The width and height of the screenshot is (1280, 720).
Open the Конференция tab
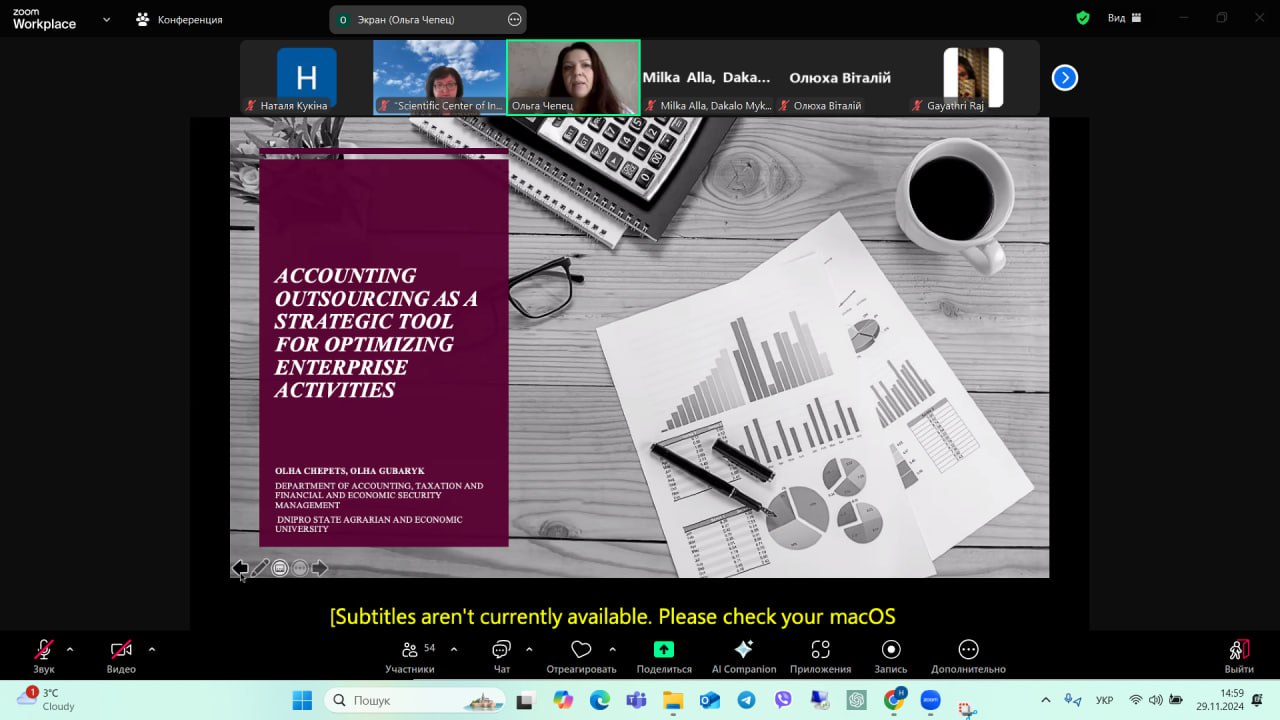180,19
